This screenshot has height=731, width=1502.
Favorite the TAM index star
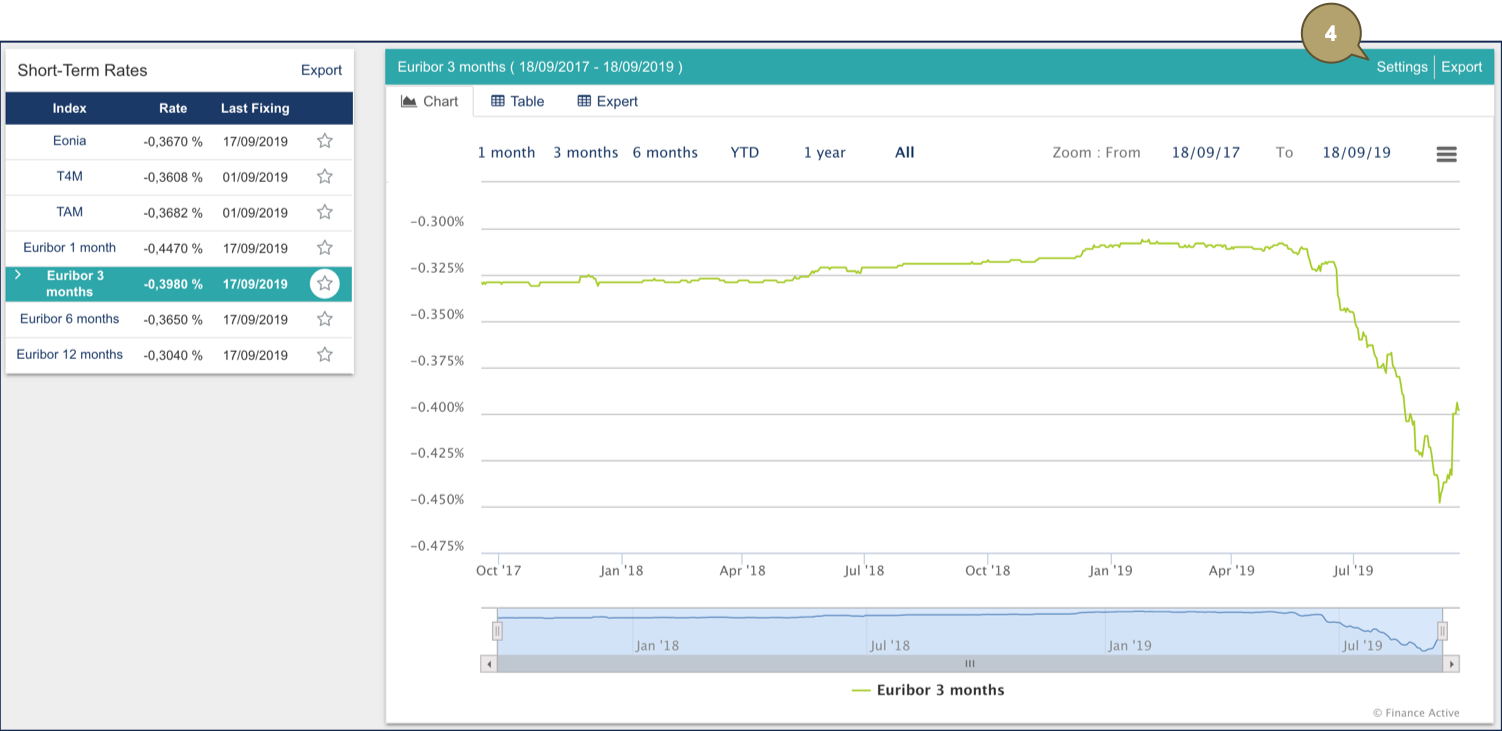324,212
